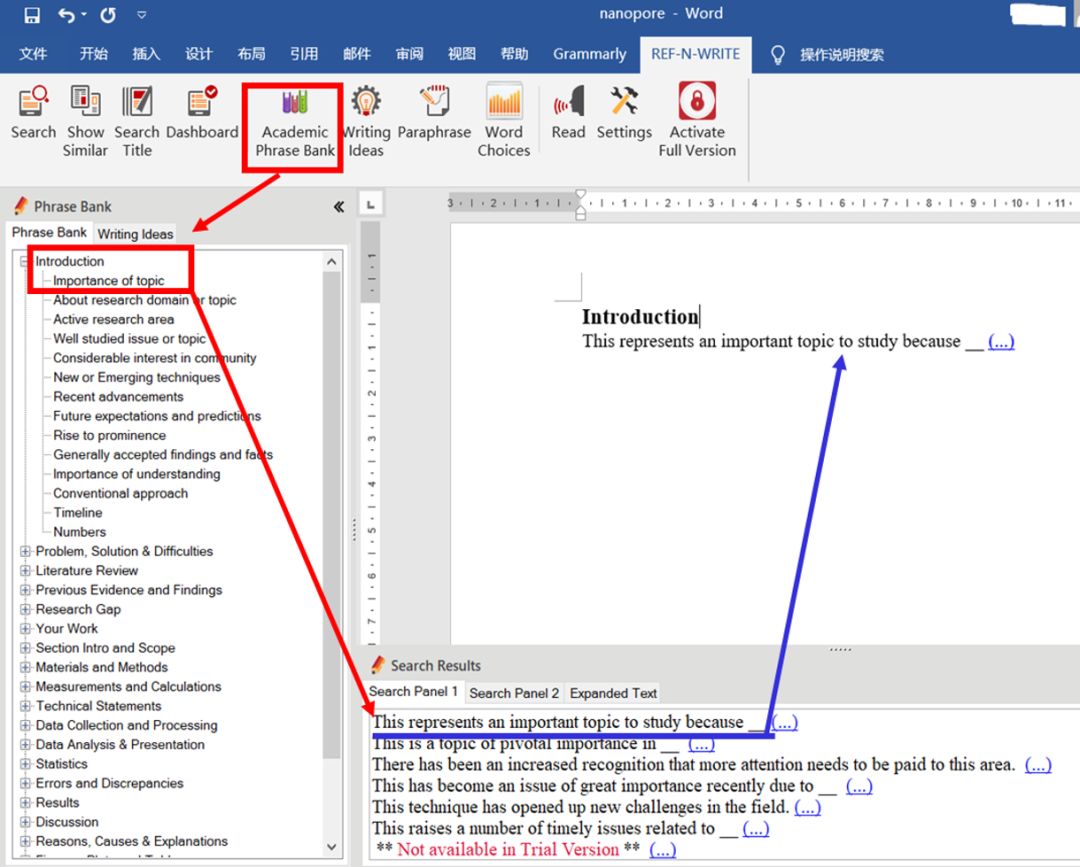Select the Numbers tree item
This screenshot has width=1080, height=867.
80,532
